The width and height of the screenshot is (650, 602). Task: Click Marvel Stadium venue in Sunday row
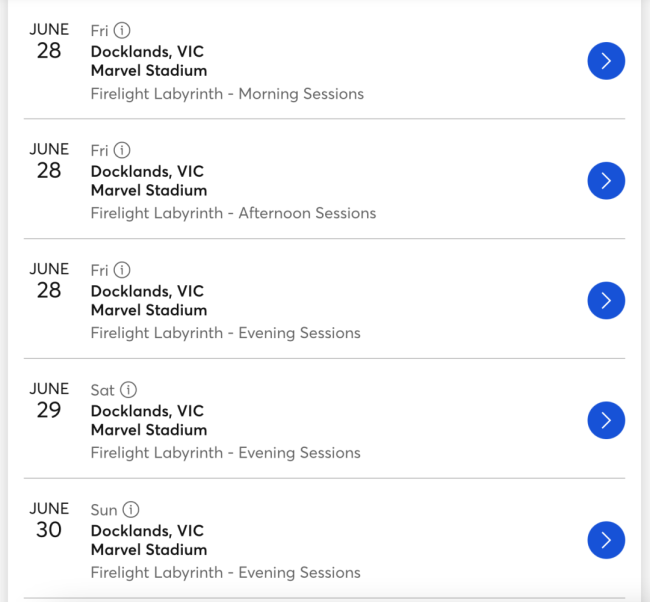(149, 550)
